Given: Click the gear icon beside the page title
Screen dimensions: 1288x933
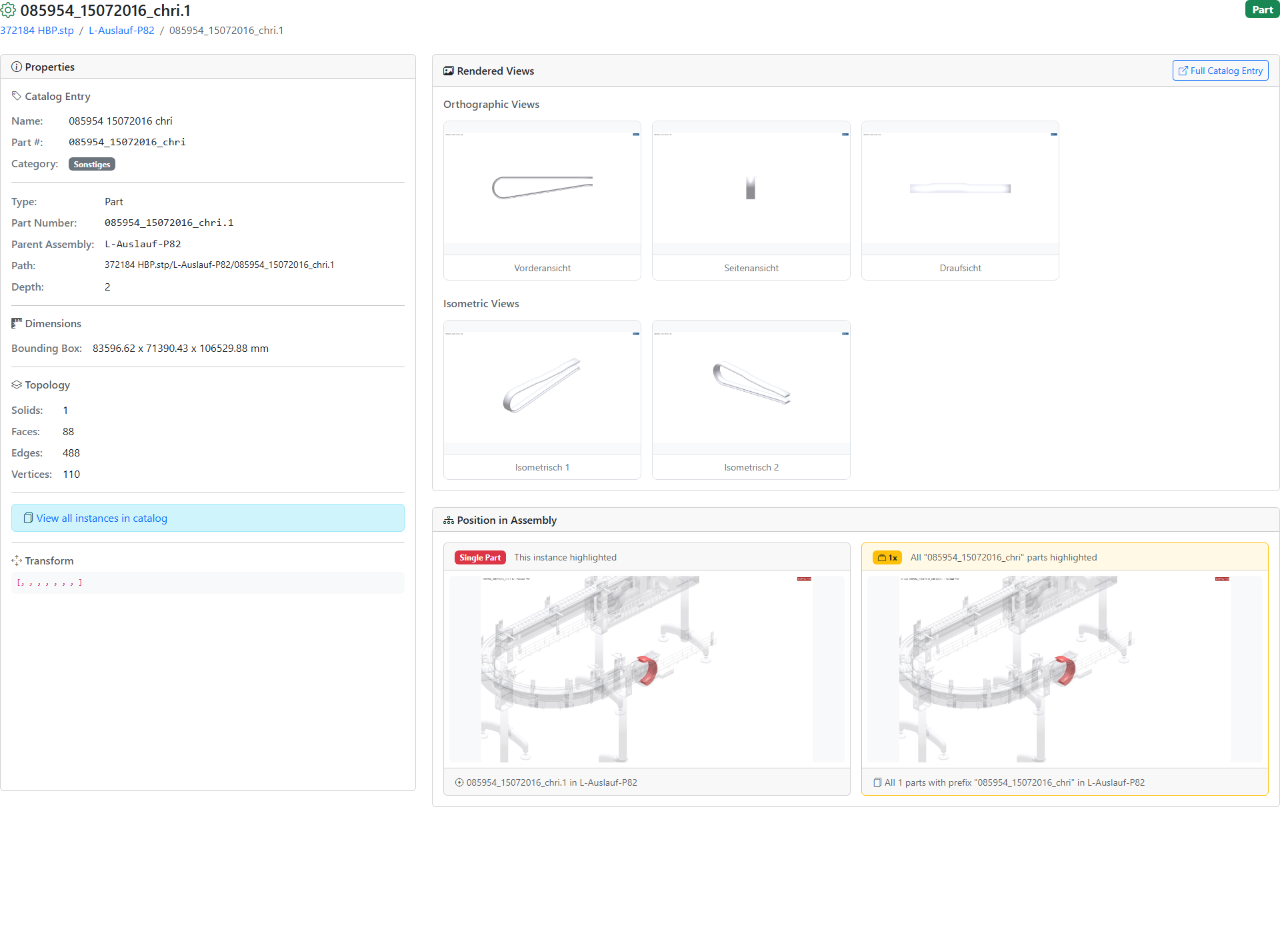Looking at the screenshot, I should (x=8, y=11).
